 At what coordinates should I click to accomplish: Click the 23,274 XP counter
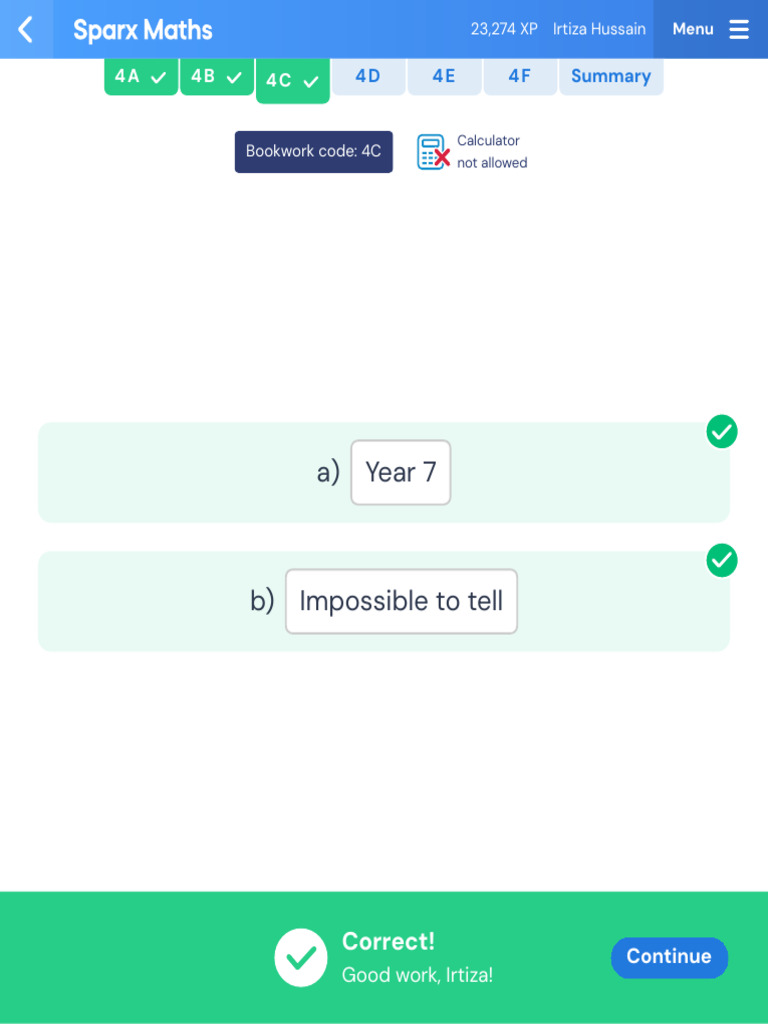tap(504, 29)
